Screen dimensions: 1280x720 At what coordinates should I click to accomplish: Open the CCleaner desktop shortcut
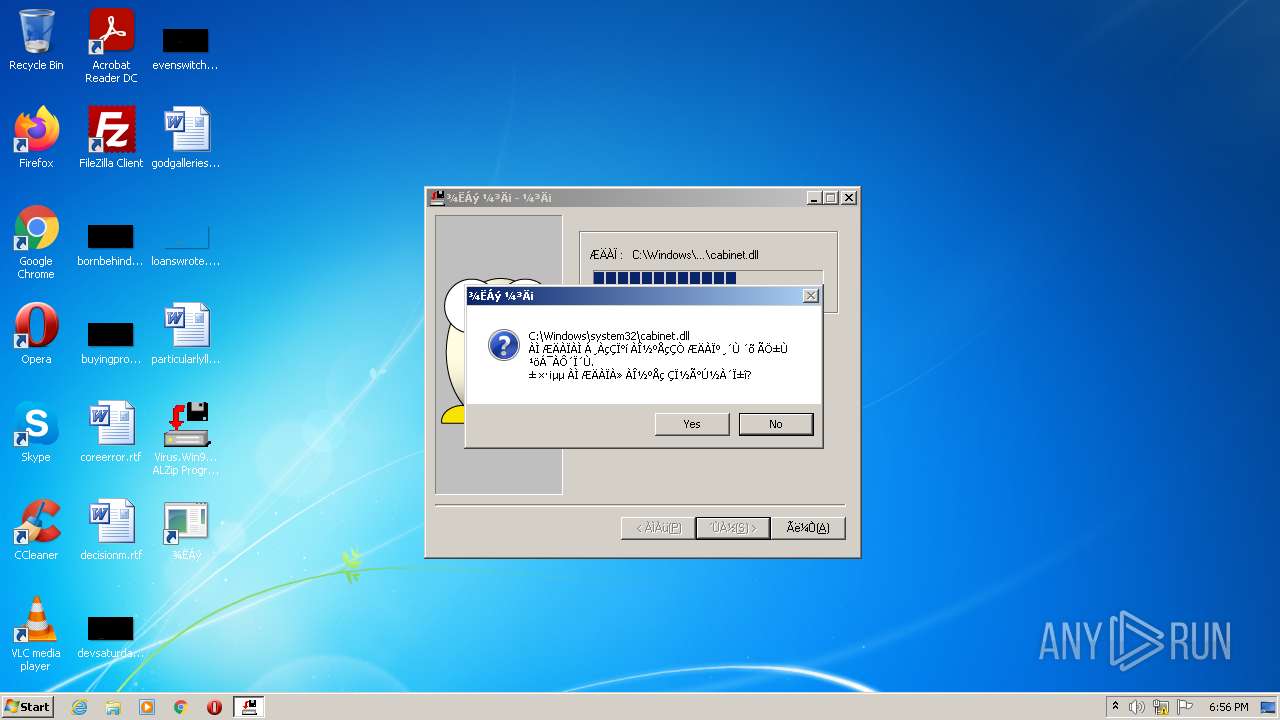coord(36,530)
